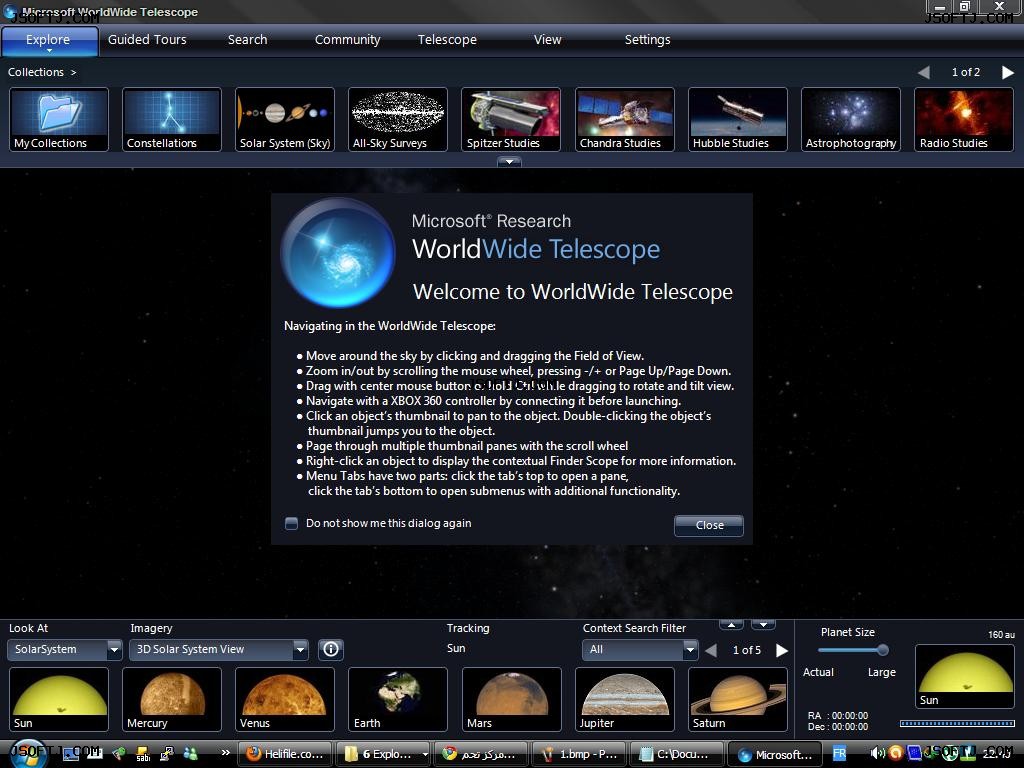
Task: Open the Astrophotography collection
Action: coord(850,120)
